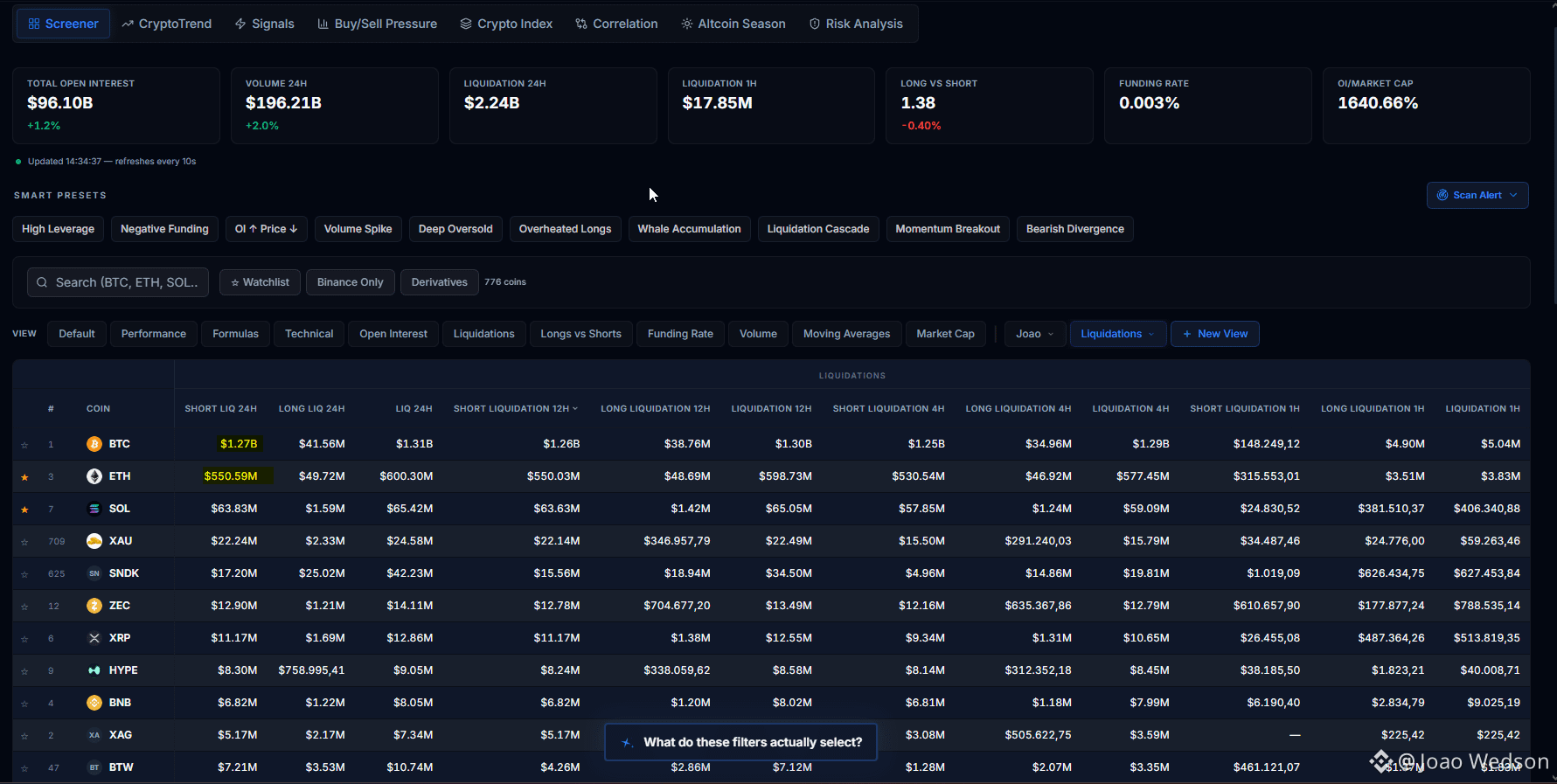Open the Liquidations custom view dropdown
This screenshot has height=784, width=1557.
pyautogui.click(x=1118, y=334)
